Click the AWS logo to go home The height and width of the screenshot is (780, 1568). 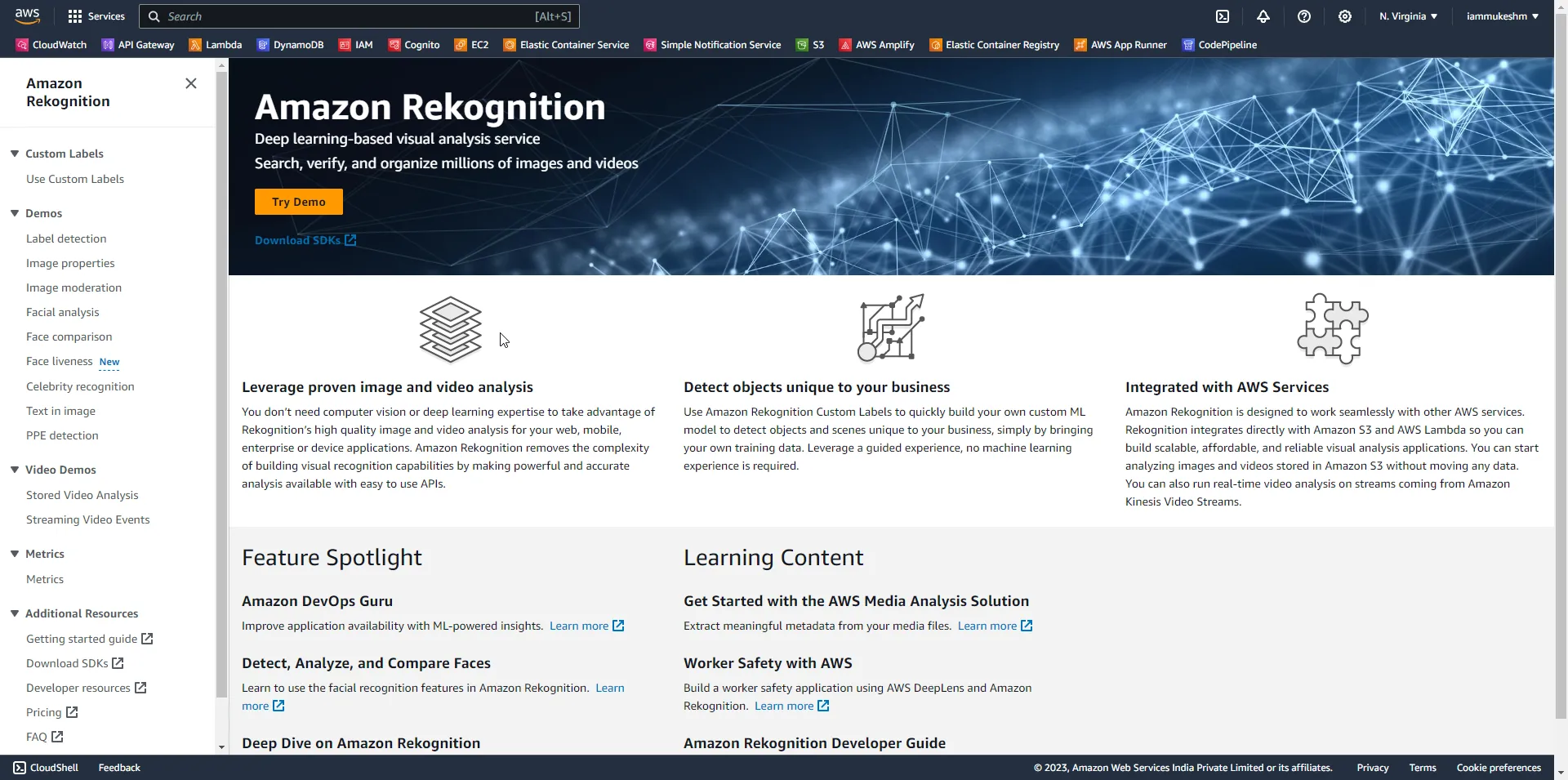tap(27, 16)
